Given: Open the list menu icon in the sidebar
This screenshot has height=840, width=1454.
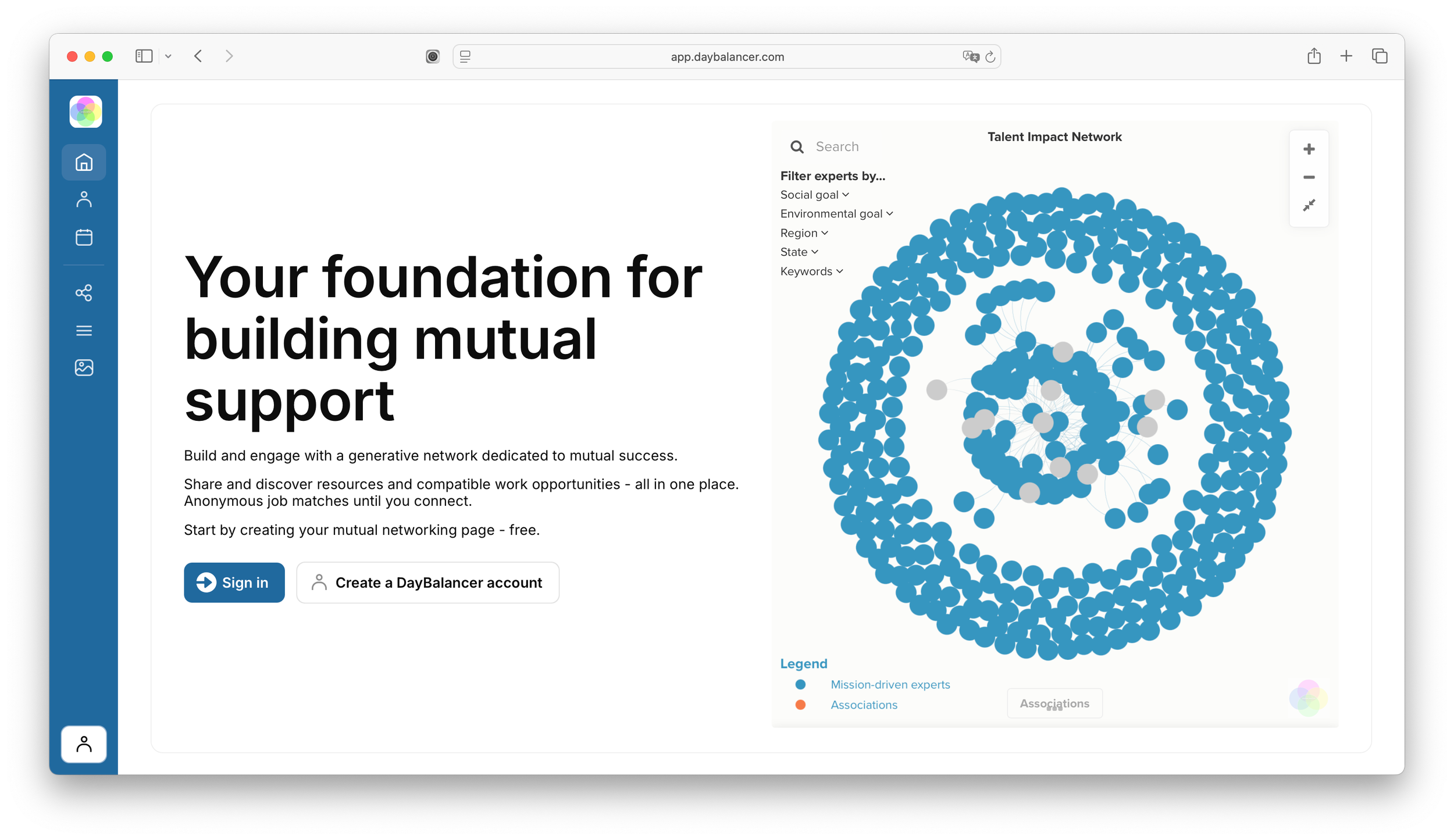Looking at the screenshot, I should pyautogui.click(x=84, y=331).
